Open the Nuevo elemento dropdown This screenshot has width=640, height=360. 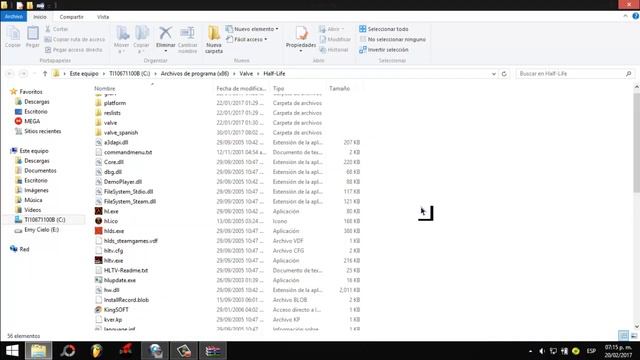point(252,29)
